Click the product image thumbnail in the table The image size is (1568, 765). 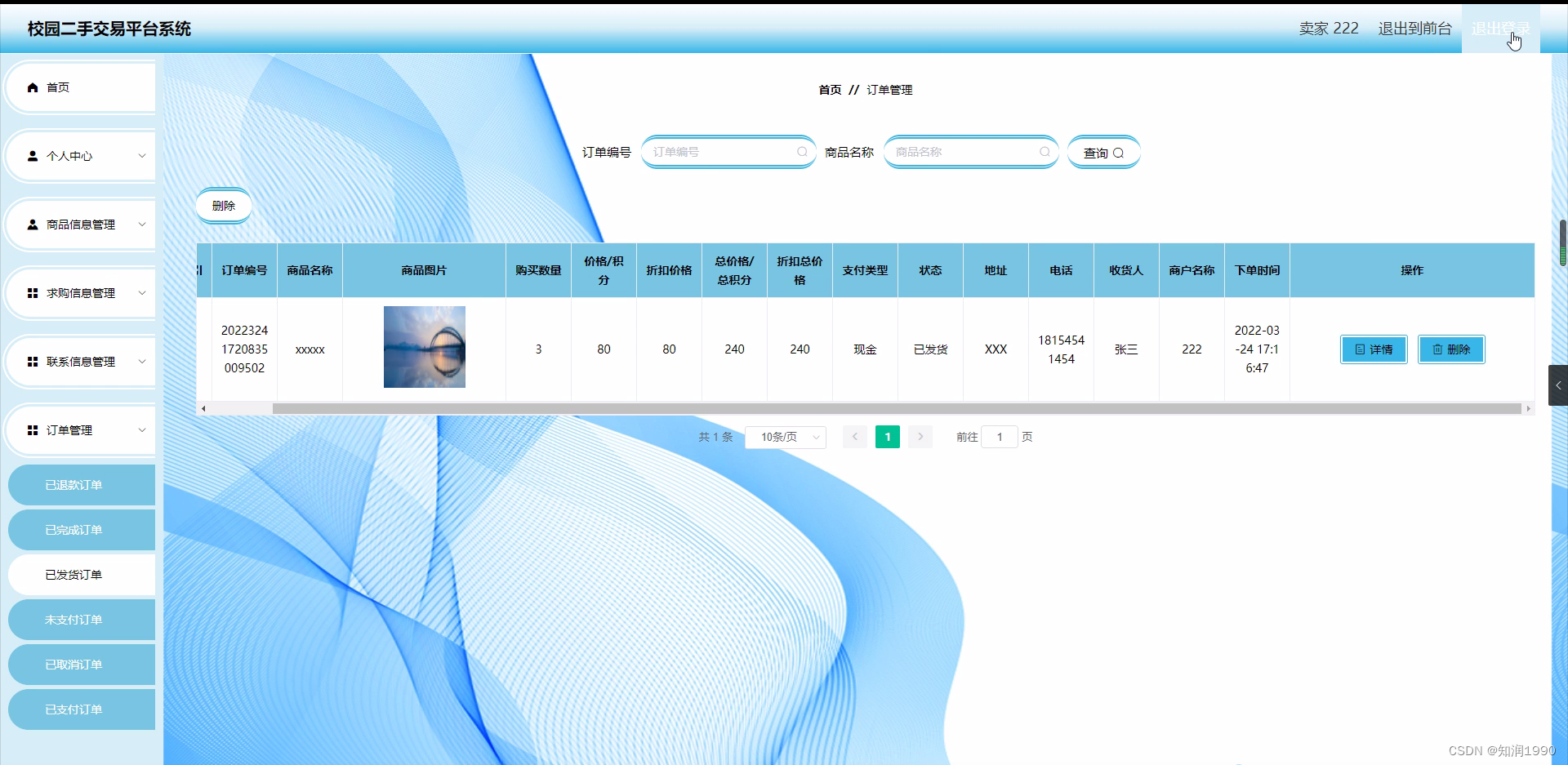click(424, 346)
